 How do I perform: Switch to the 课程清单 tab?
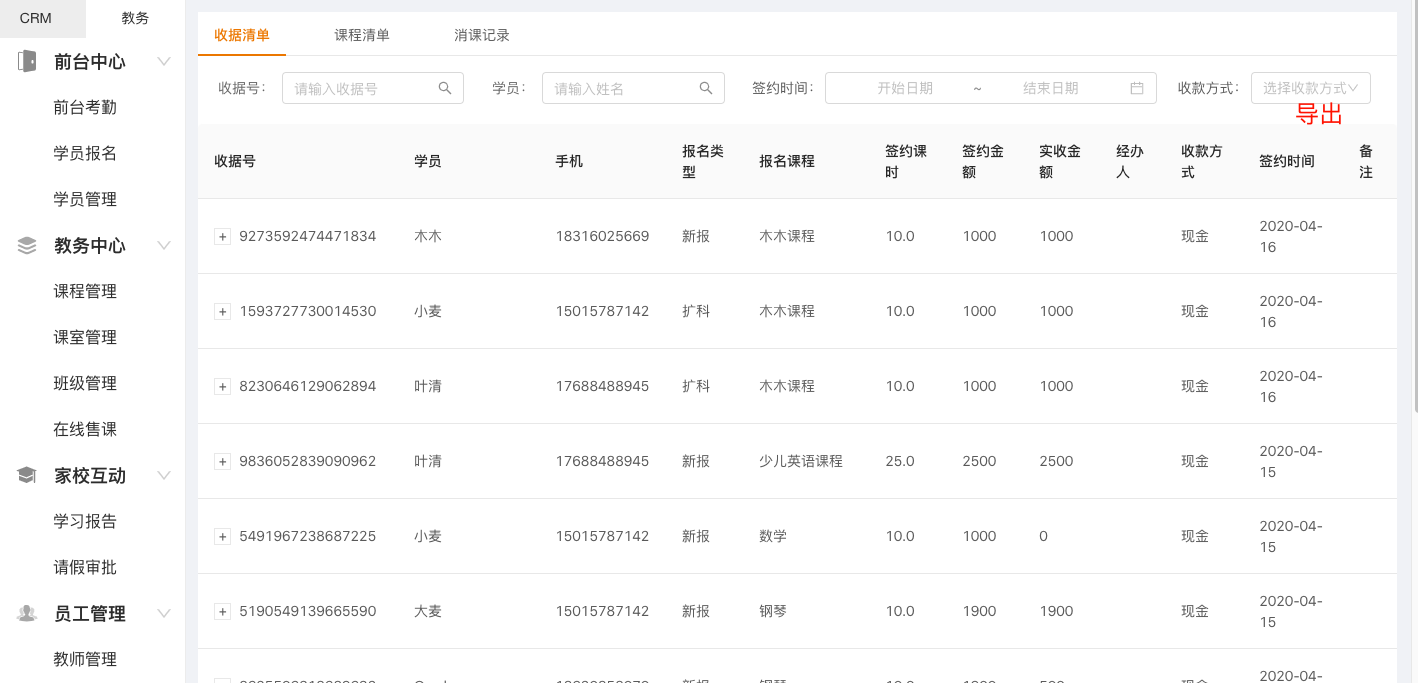point(362,35)
